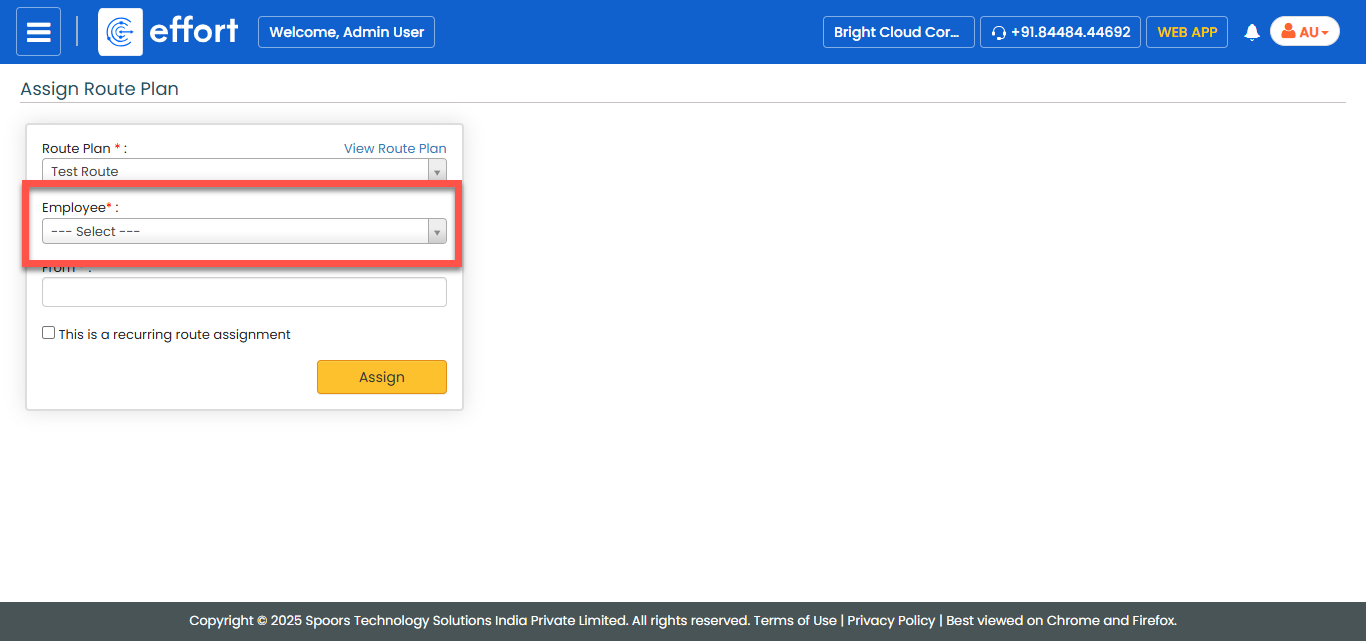Expand the Employee dropdown arrow
The width and height of the screenshot is (1366, 641).
coord(436,232)
